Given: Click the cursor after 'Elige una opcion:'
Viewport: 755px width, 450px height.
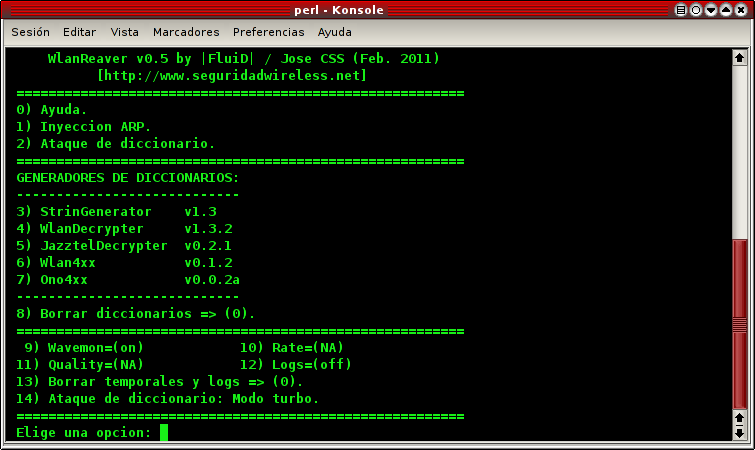Looking at the screenshot, I should coord(164,432).
